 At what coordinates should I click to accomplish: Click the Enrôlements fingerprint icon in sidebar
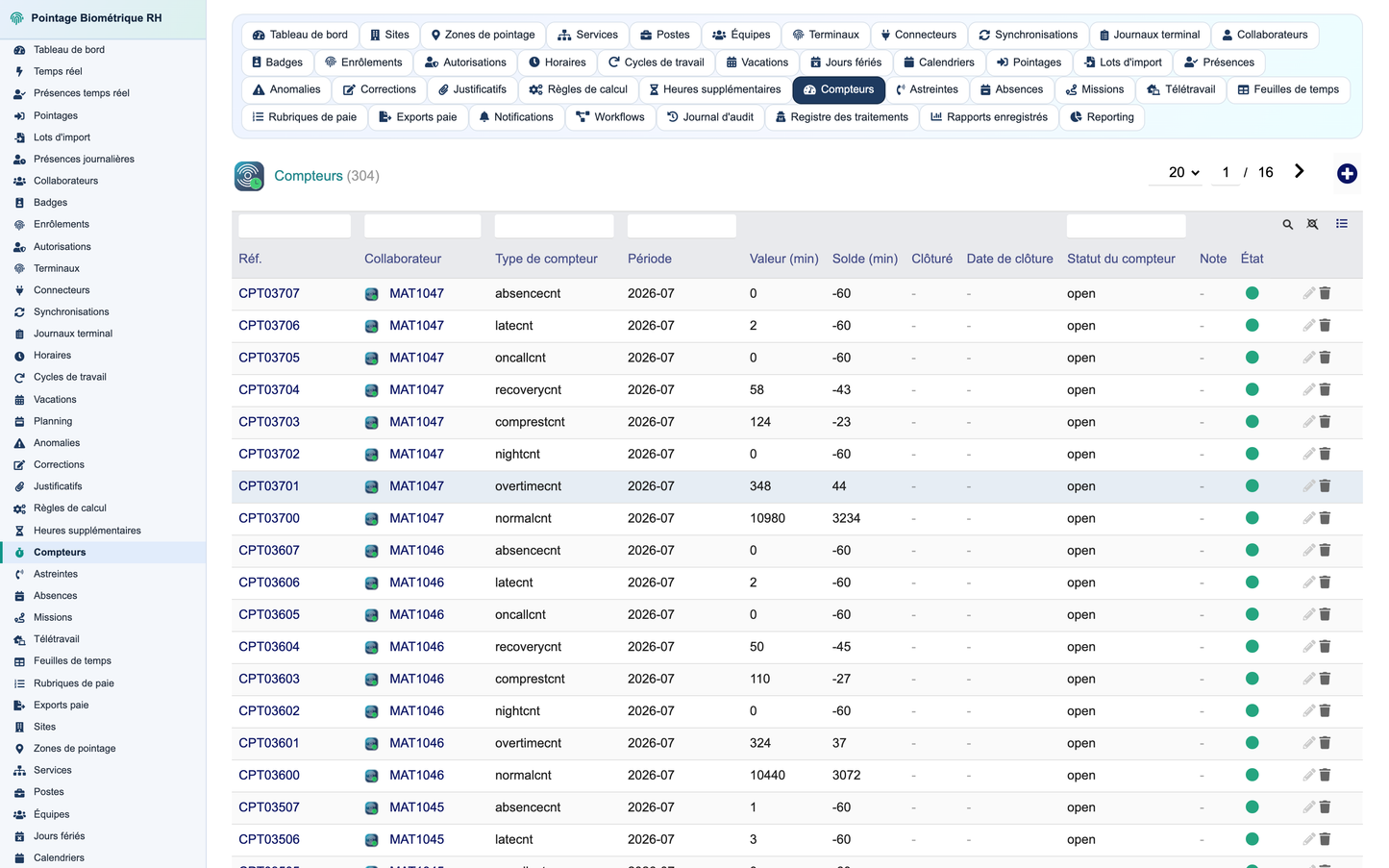(x=19, y=224)
